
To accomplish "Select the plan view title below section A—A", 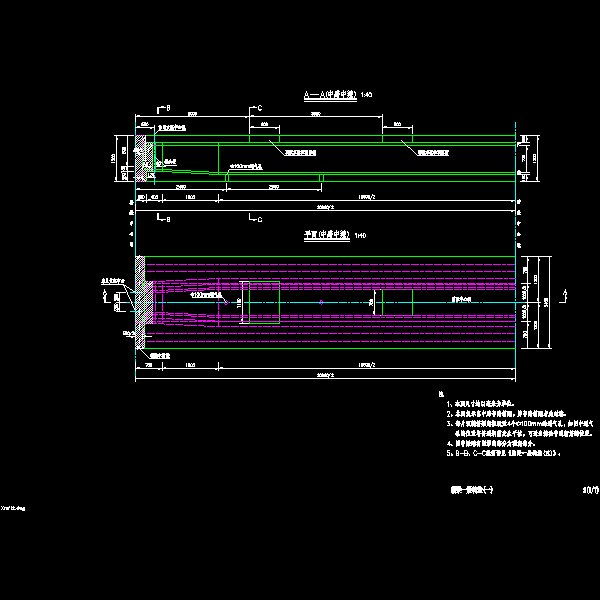I will coord(327,235).
